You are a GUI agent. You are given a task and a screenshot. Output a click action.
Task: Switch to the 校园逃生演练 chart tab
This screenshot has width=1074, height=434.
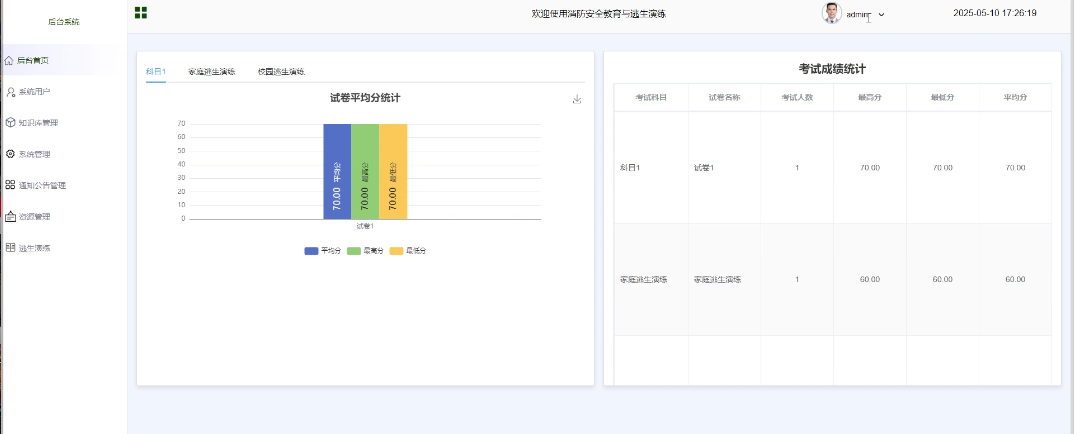click(x=281, y=71)
